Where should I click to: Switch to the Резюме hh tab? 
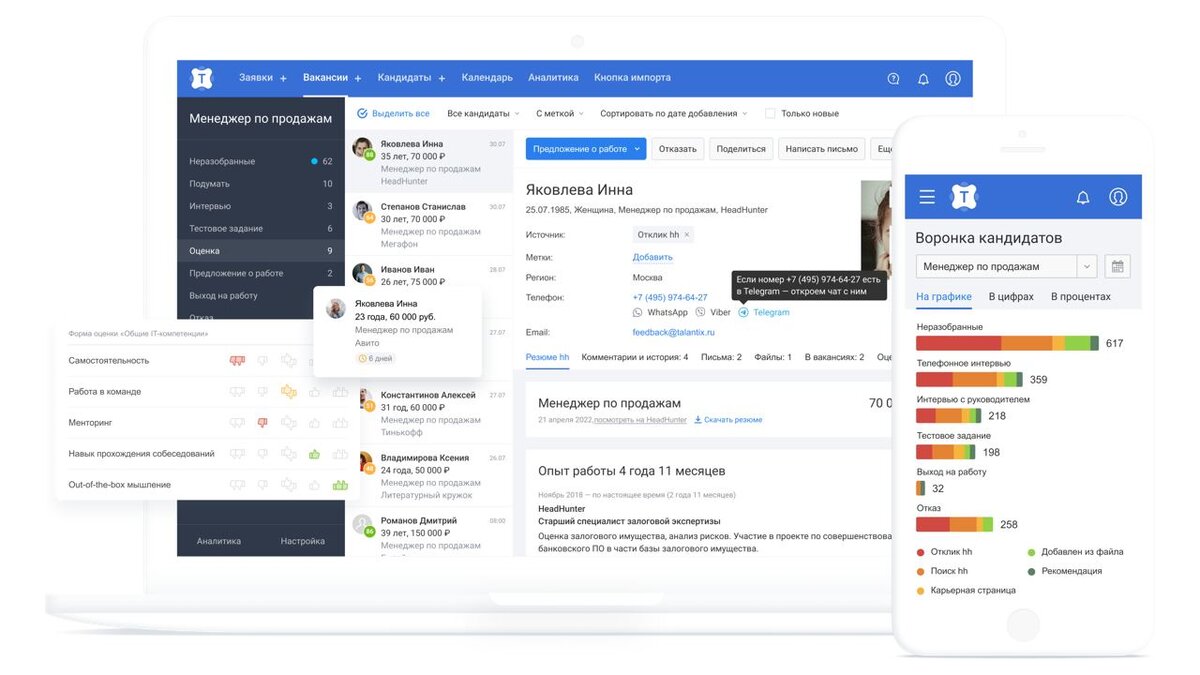tap(547, 357)
